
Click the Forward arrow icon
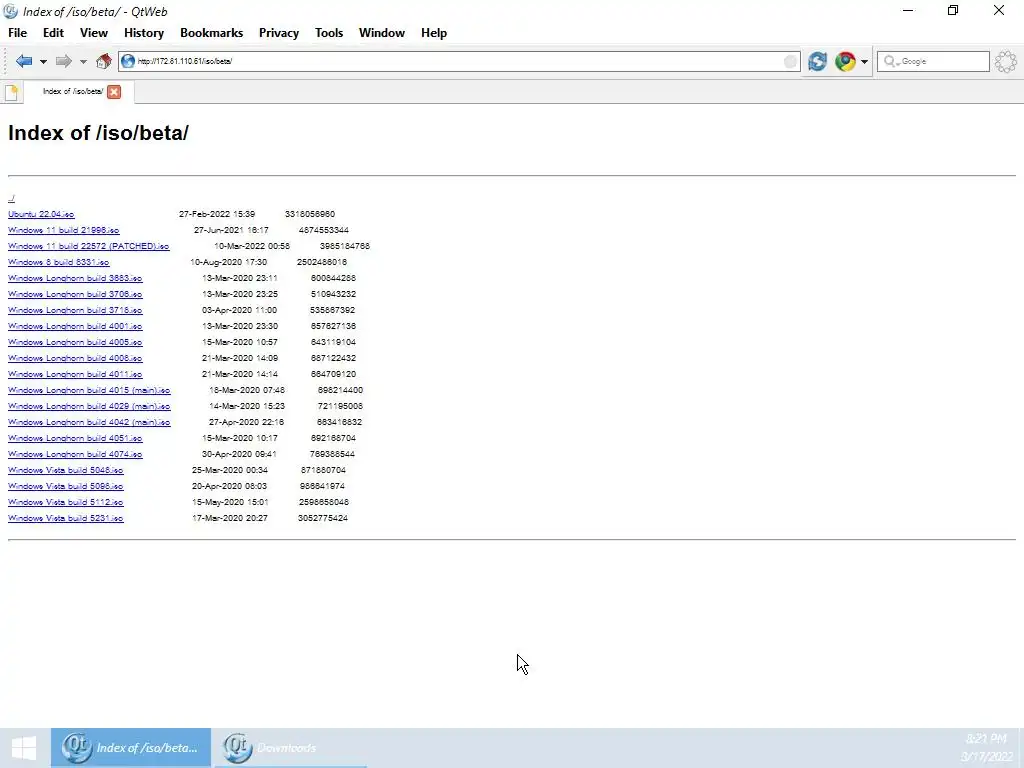(x=63, y=61)
